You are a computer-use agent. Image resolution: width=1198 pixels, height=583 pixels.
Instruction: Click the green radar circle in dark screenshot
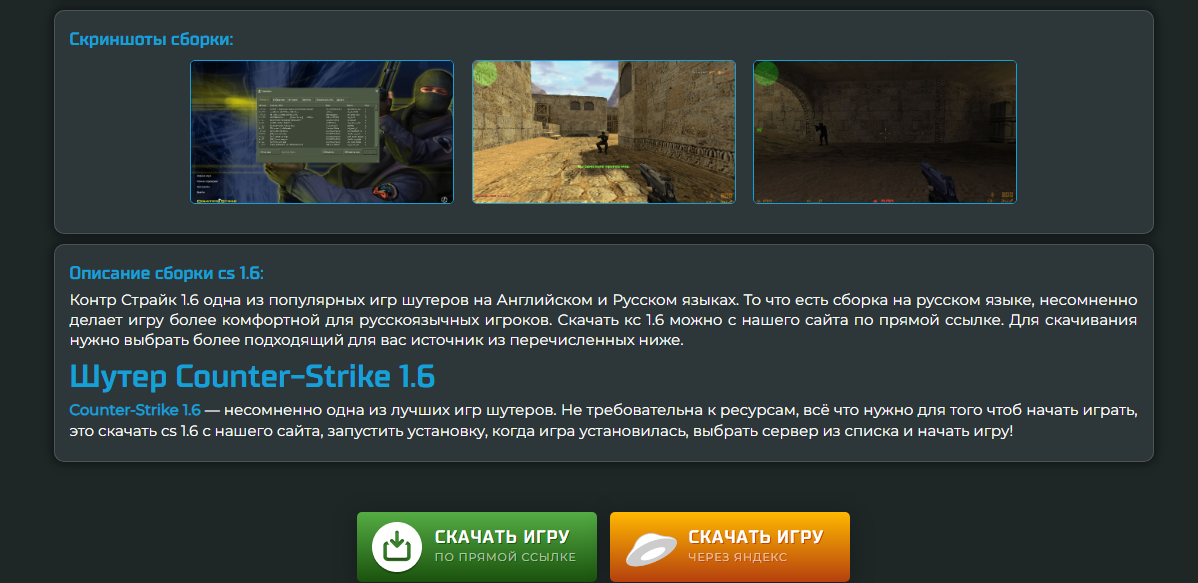pos(767,74)
